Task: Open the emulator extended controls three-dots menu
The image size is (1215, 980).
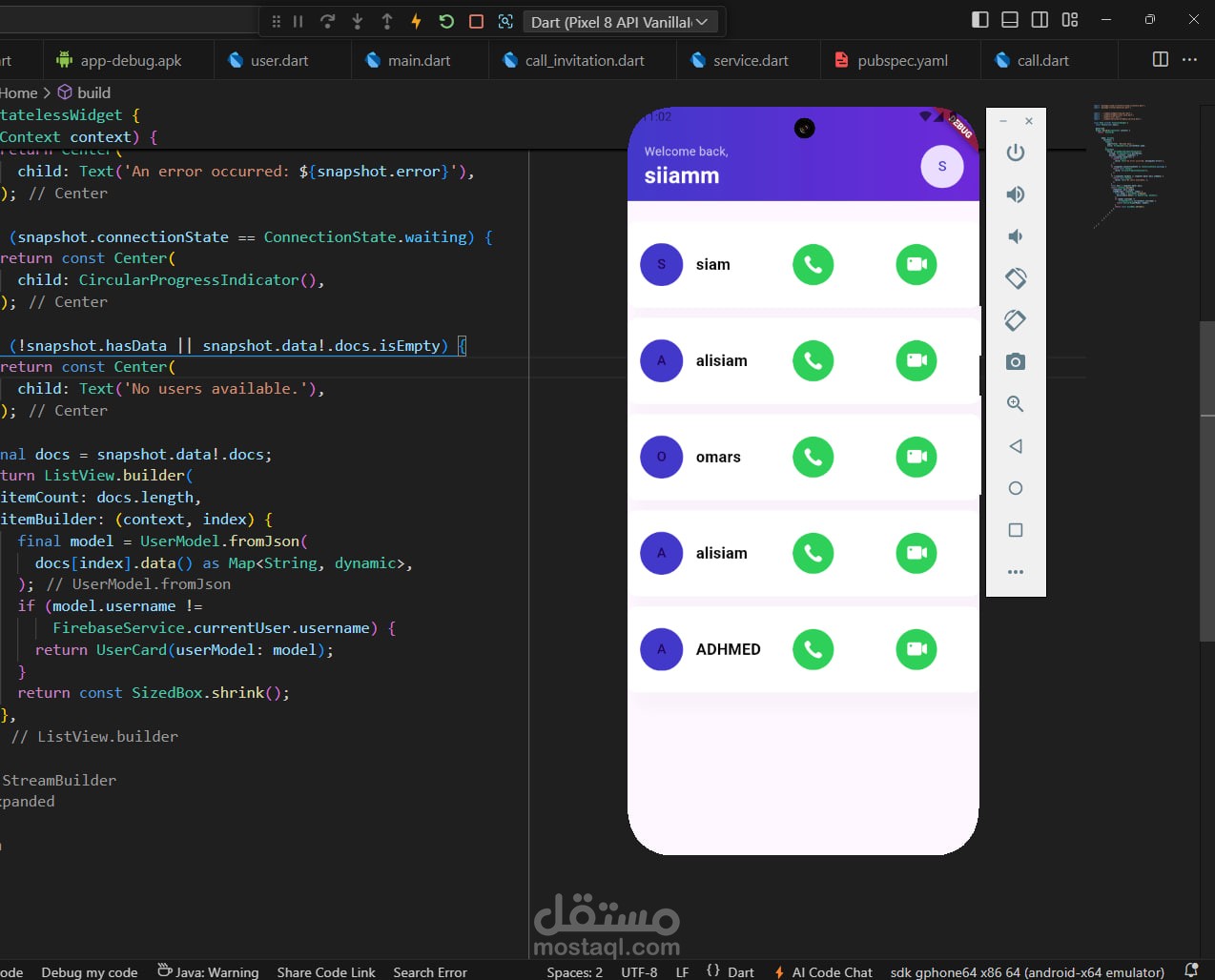Action: (x=1016, y=572)
